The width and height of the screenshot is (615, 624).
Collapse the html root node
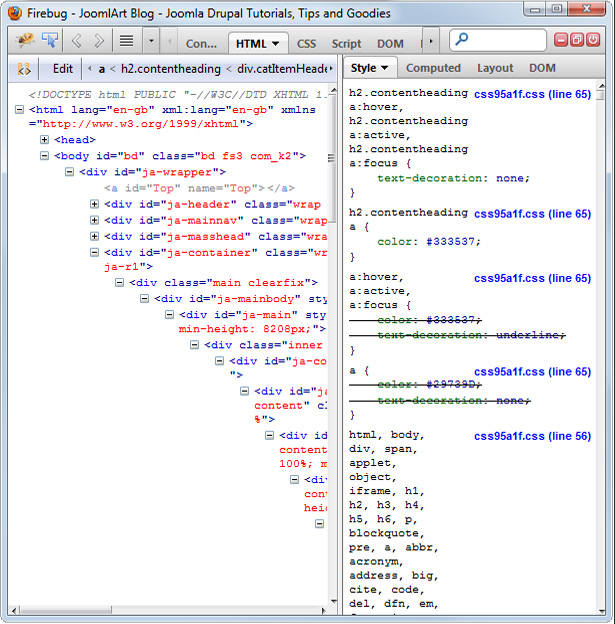pyautogui.click(x=20, y=109)
